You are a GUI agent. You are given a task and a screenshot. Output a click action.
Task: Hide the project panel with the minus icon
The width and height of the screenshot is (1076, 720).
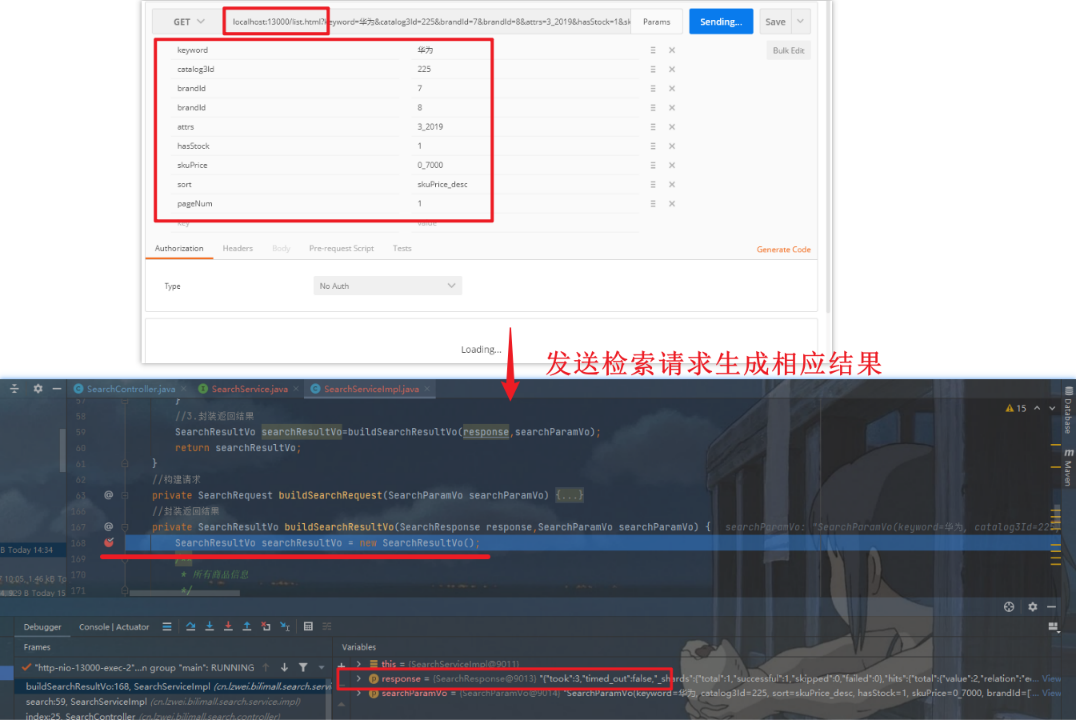coord(57,388)
